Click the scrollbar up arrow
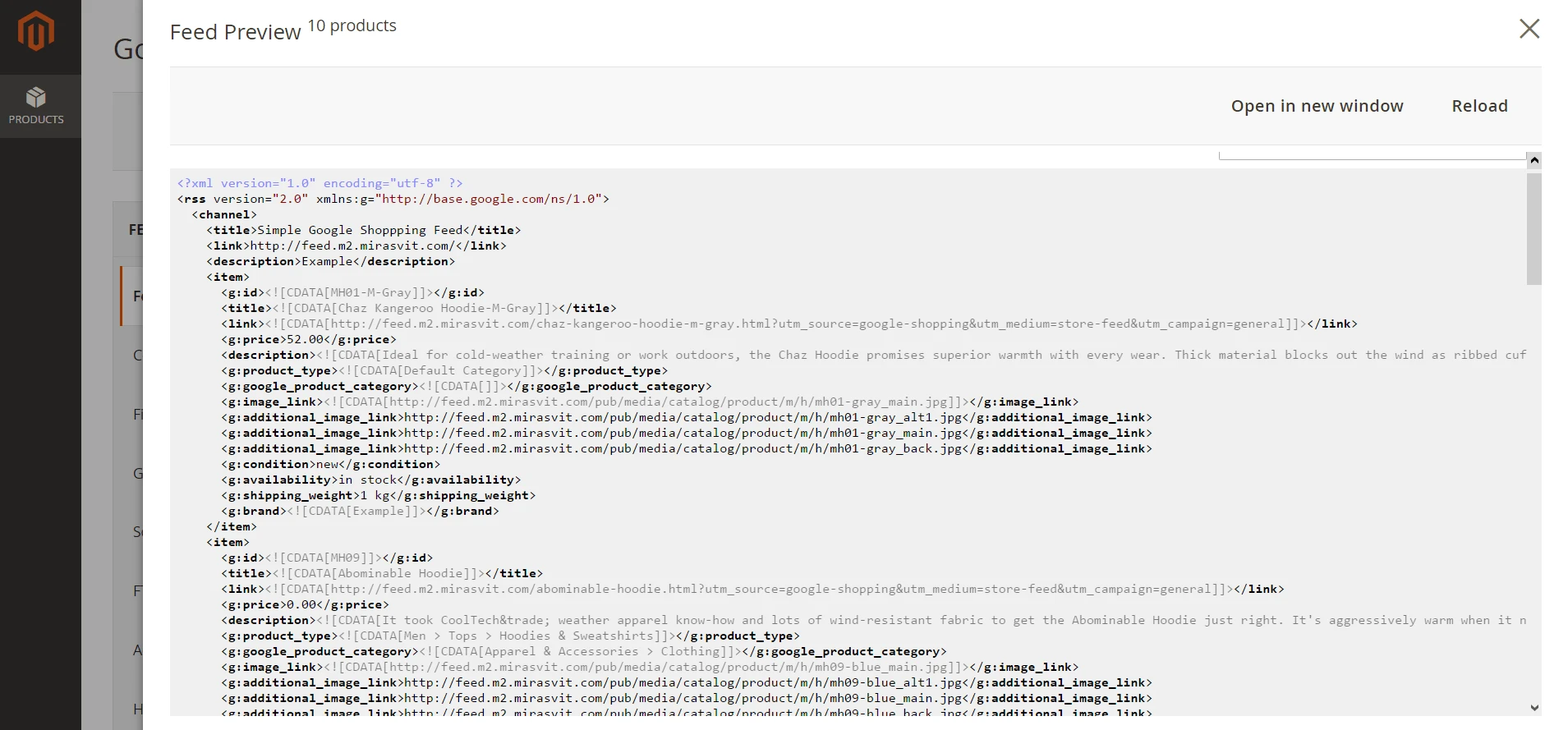The image size is (1568, 730). pyautogui.click(x=1534, y=161)
